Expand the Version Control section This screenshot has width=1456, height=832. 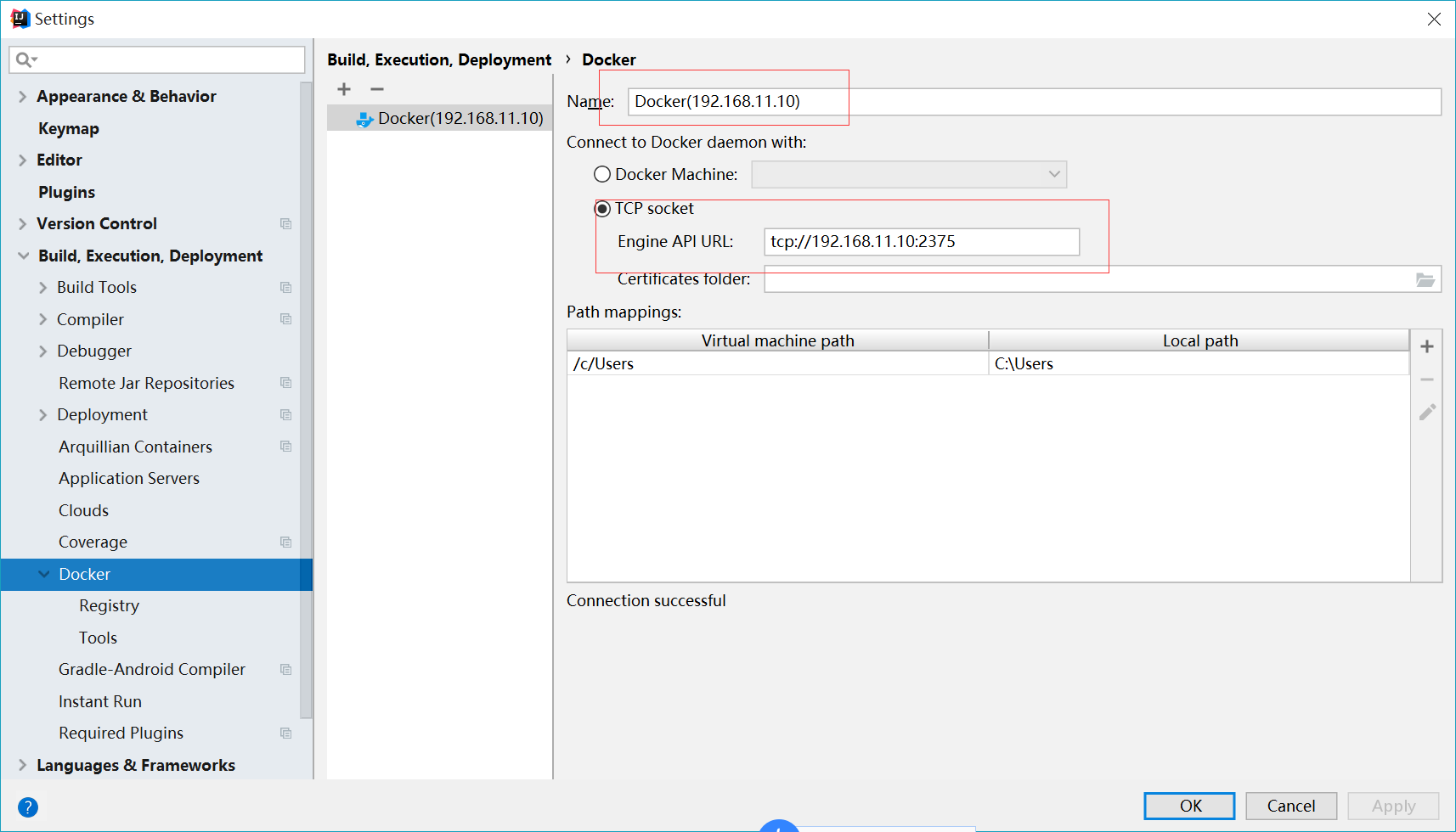pyautogui.click(x=22, y=224)
